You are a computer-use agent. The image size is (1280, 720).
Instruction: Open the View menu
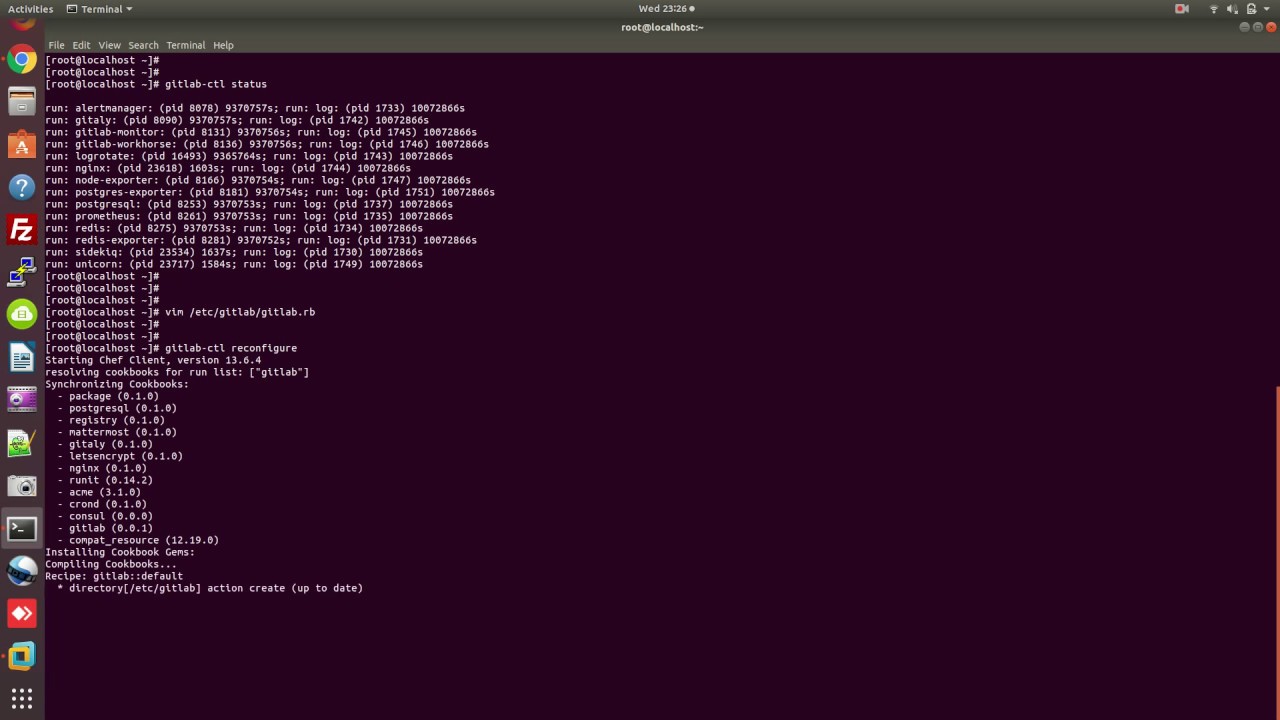click(109, 45)
